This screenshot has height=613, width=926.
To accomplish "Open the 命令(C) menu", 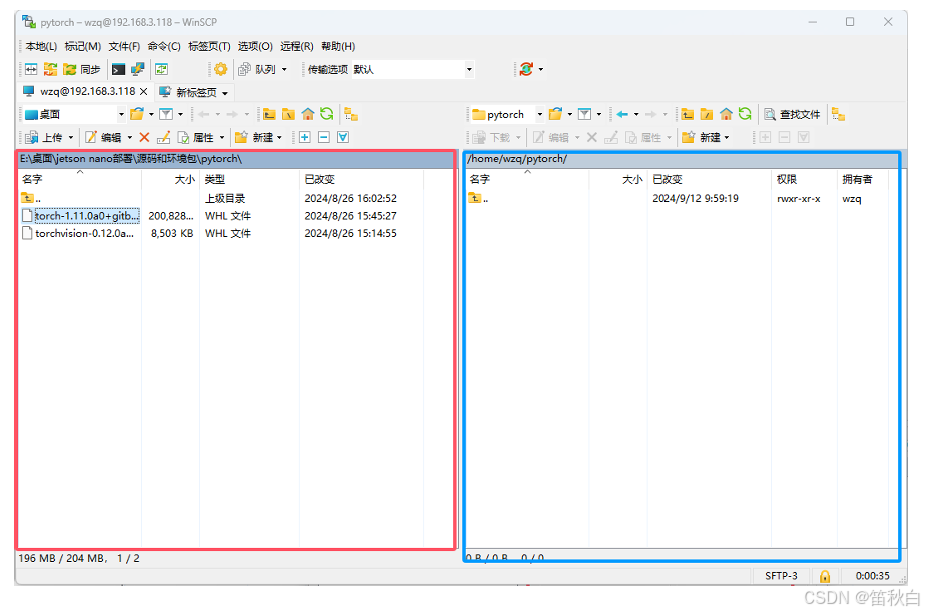I will (164, 46).
